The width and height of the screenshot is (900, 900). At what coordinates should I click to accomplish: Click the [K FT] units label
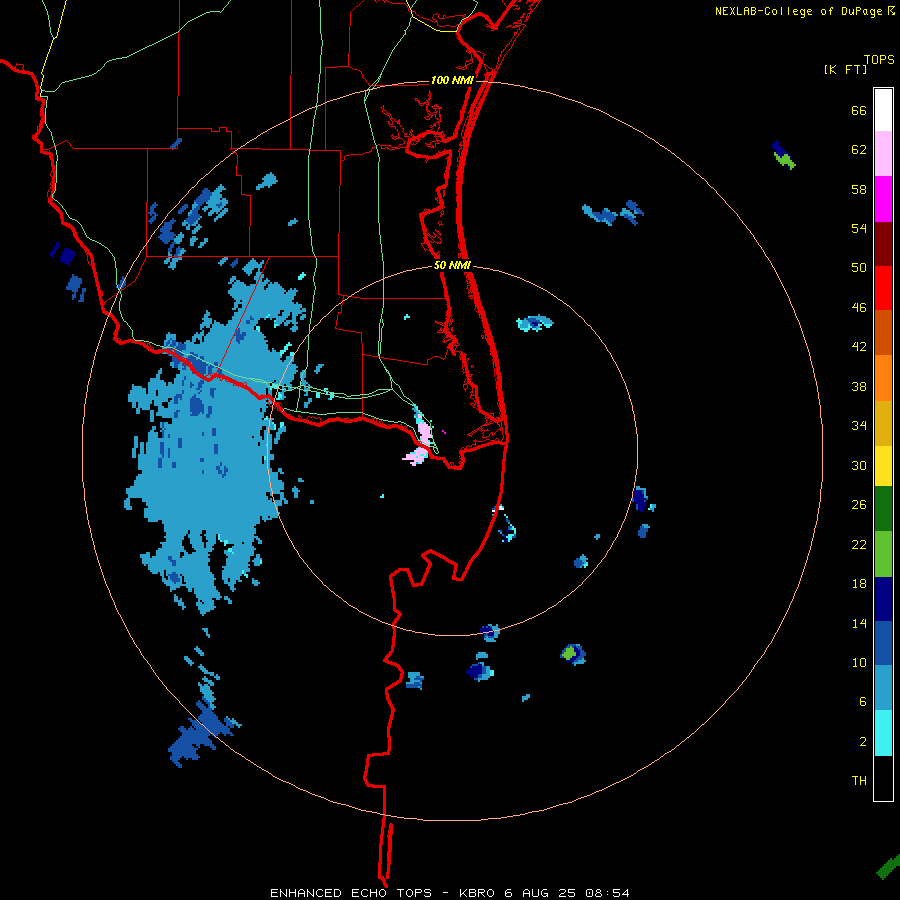pos(845,69)
